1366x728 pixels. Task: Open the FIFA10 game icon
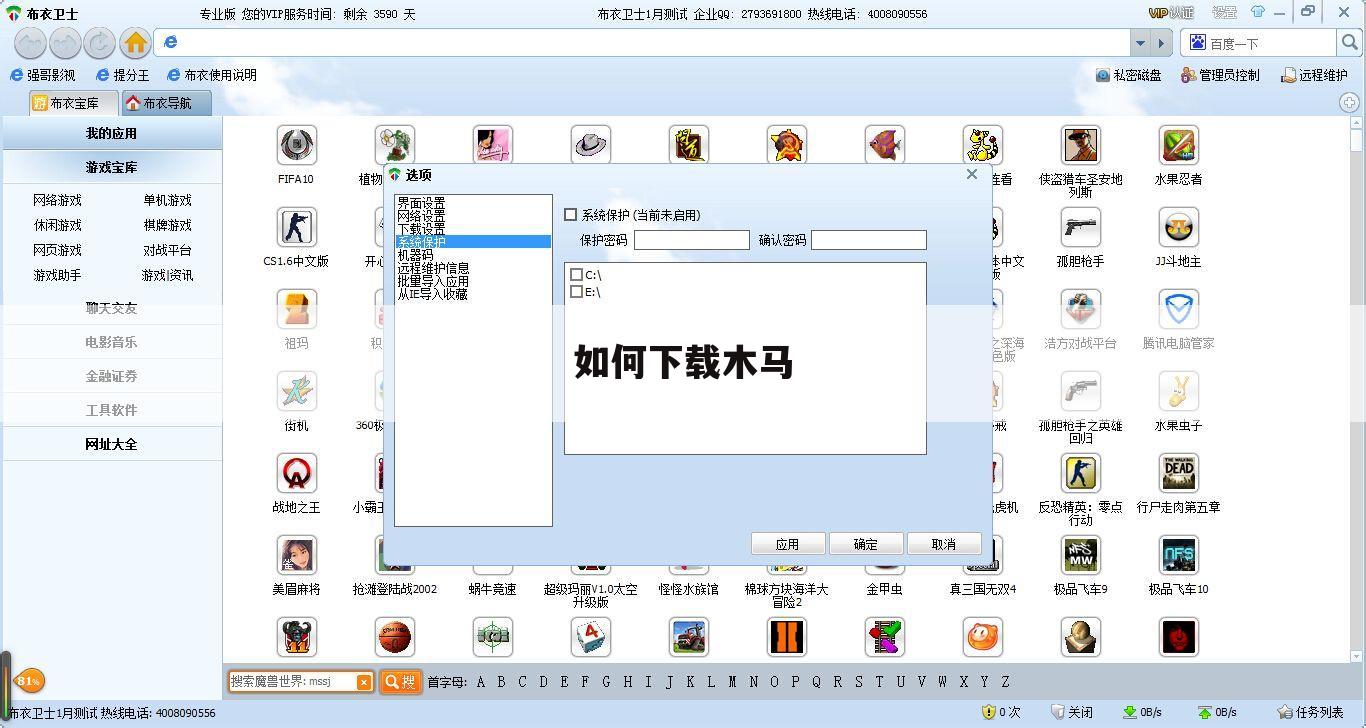(296, 146)
